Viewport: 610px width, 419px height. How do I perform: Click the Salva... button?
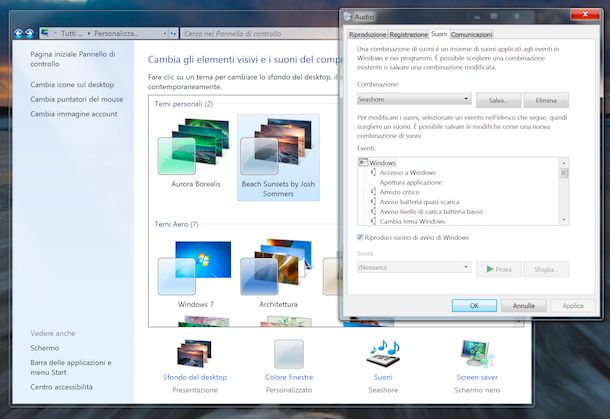tap(498, 100)
